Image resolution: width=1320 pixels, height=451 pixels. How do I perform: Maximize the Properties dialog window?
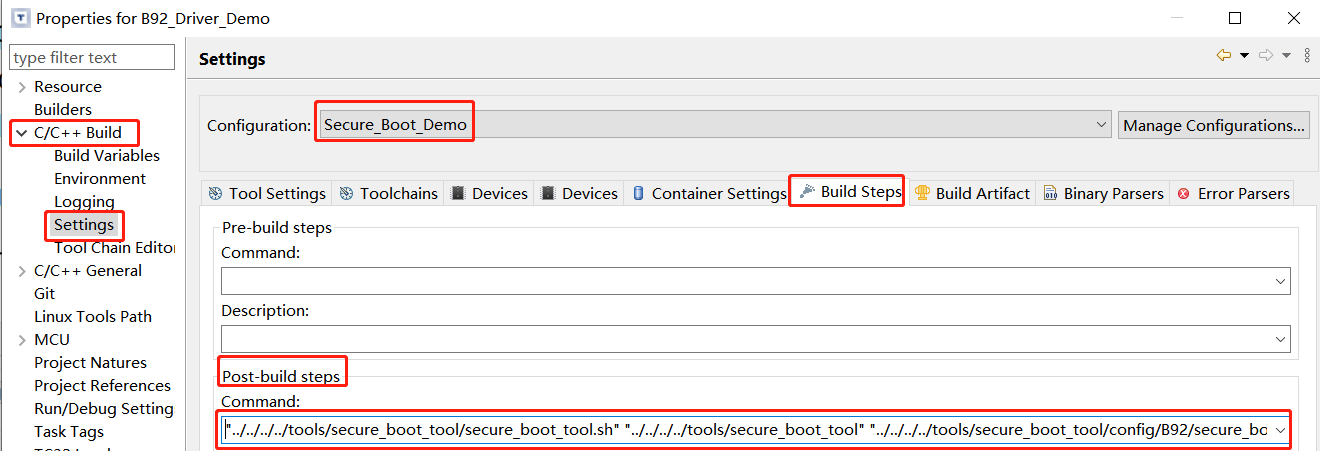pyautogui.click(x=1235, y=18)
